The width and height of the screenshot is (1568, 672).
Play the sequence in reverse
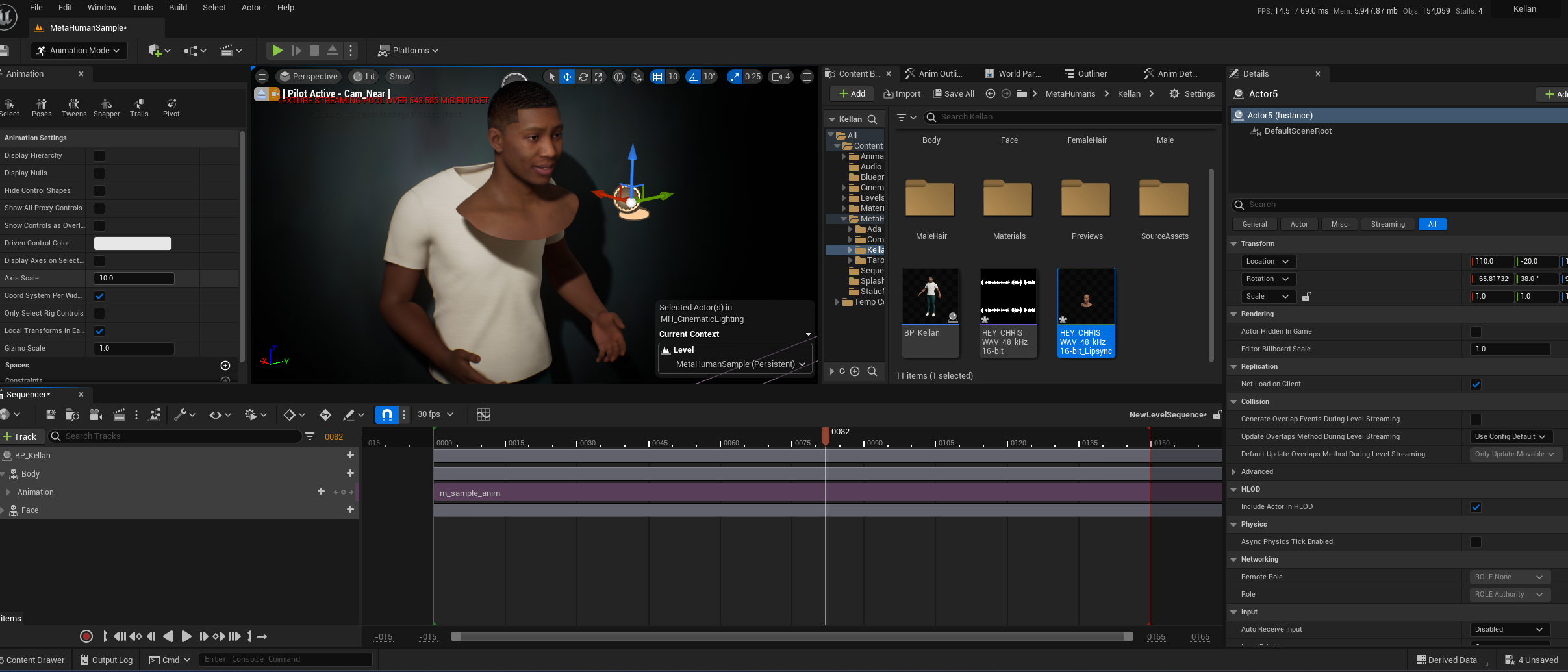[x=168, y=636]
